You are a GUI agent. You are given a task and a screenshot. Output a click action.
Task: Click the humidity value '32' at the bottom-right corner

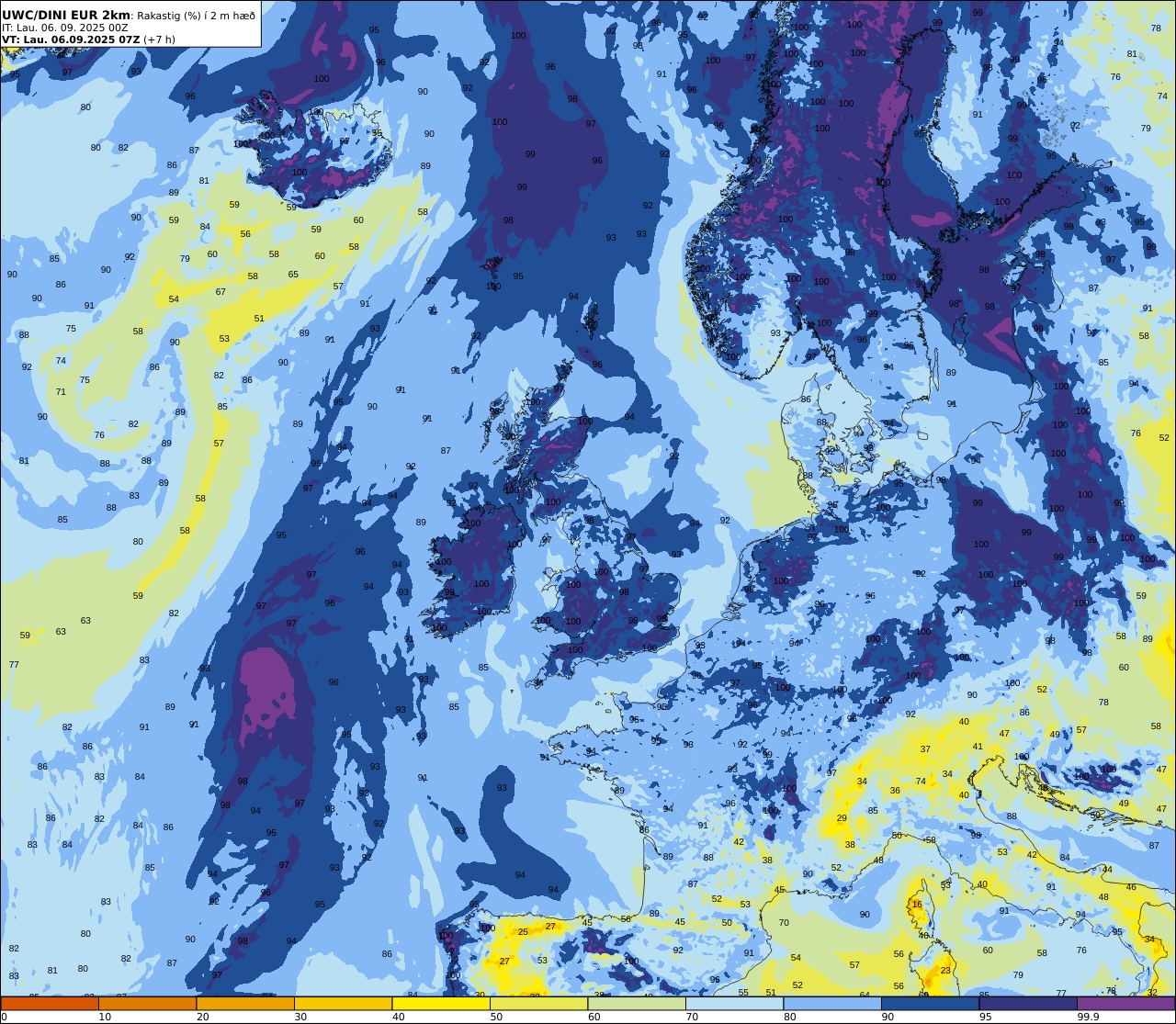click(1152, 992)
